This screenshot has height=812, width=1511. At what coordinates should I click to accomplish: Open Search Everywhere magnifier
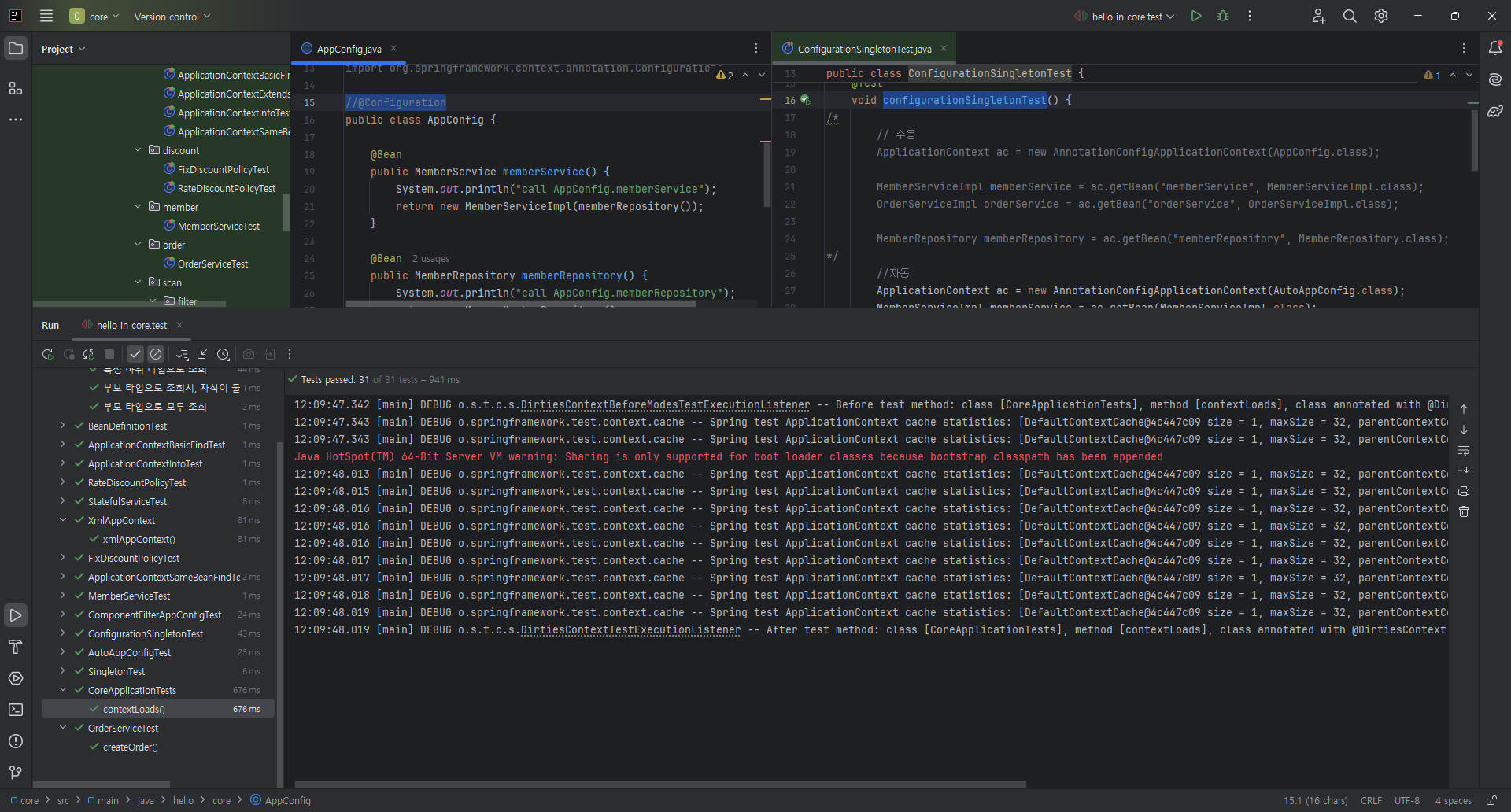(1350, 16)
